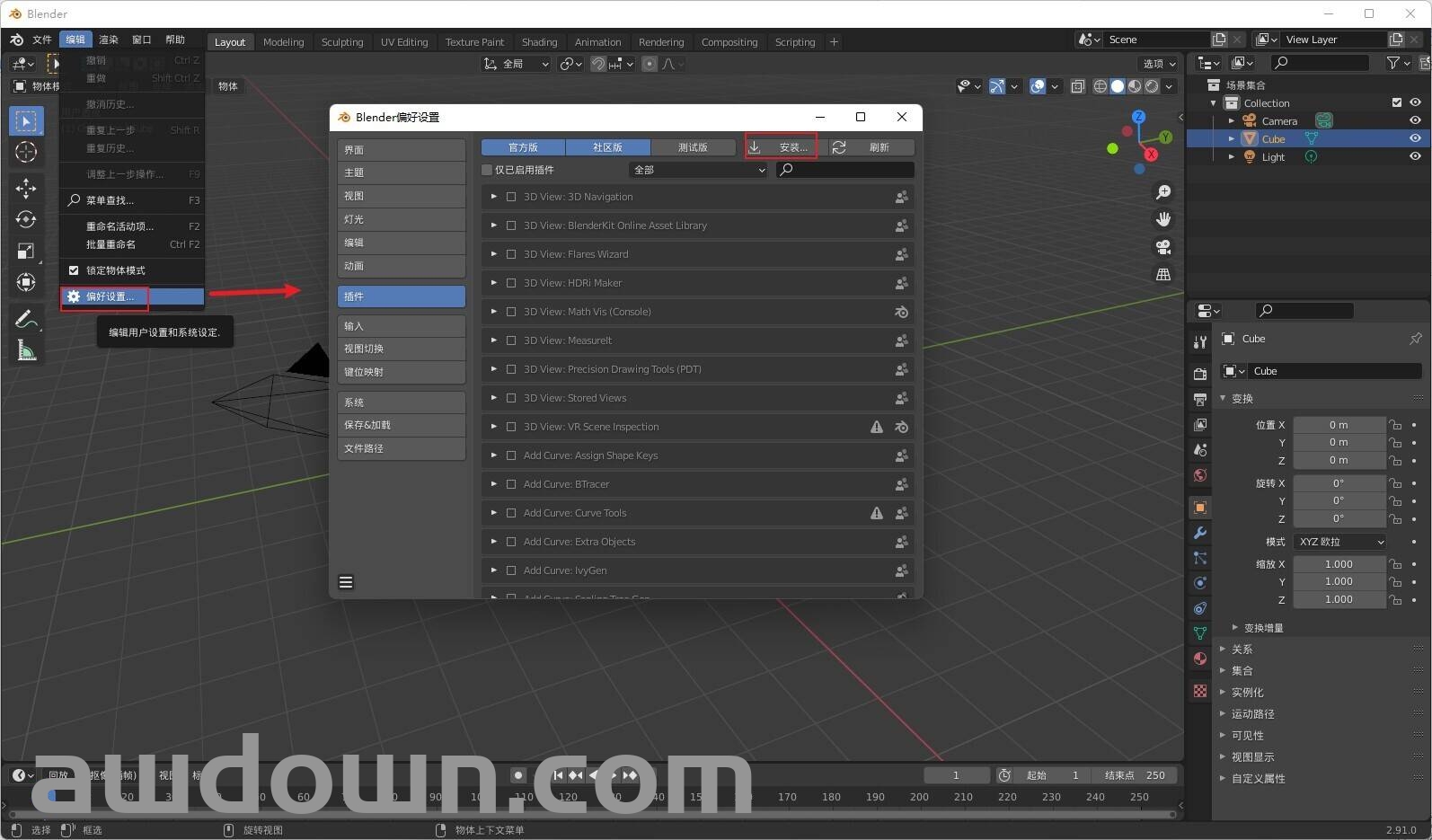Viewport: 1432px width, 840px height.
Task: Open the Modifier properties wrench tab
Action: [1200, 533]
